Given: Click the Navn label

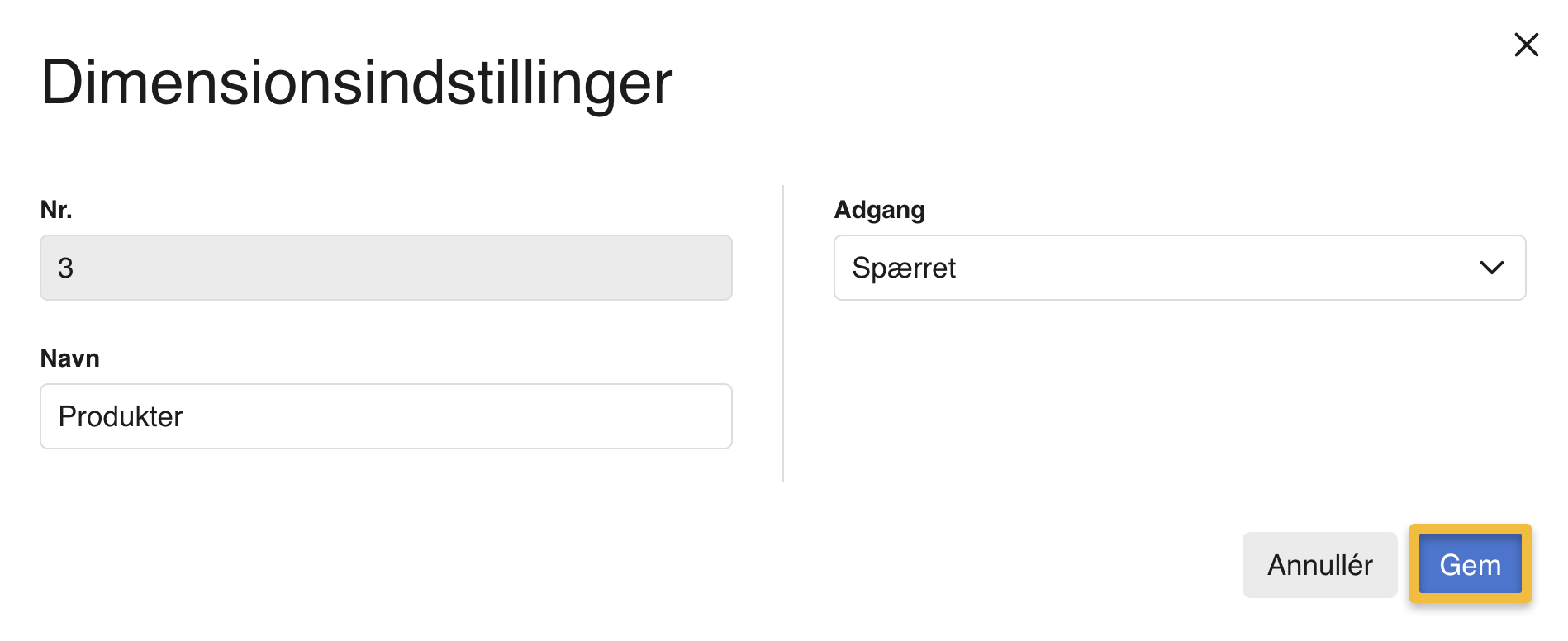Looking at the screenshot, I should click(69, 358).
